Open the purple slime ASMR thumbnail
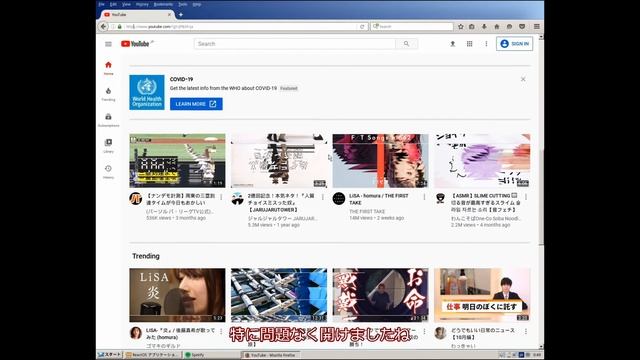The width and height of the screenshot is (640, 360). point(482,161)
